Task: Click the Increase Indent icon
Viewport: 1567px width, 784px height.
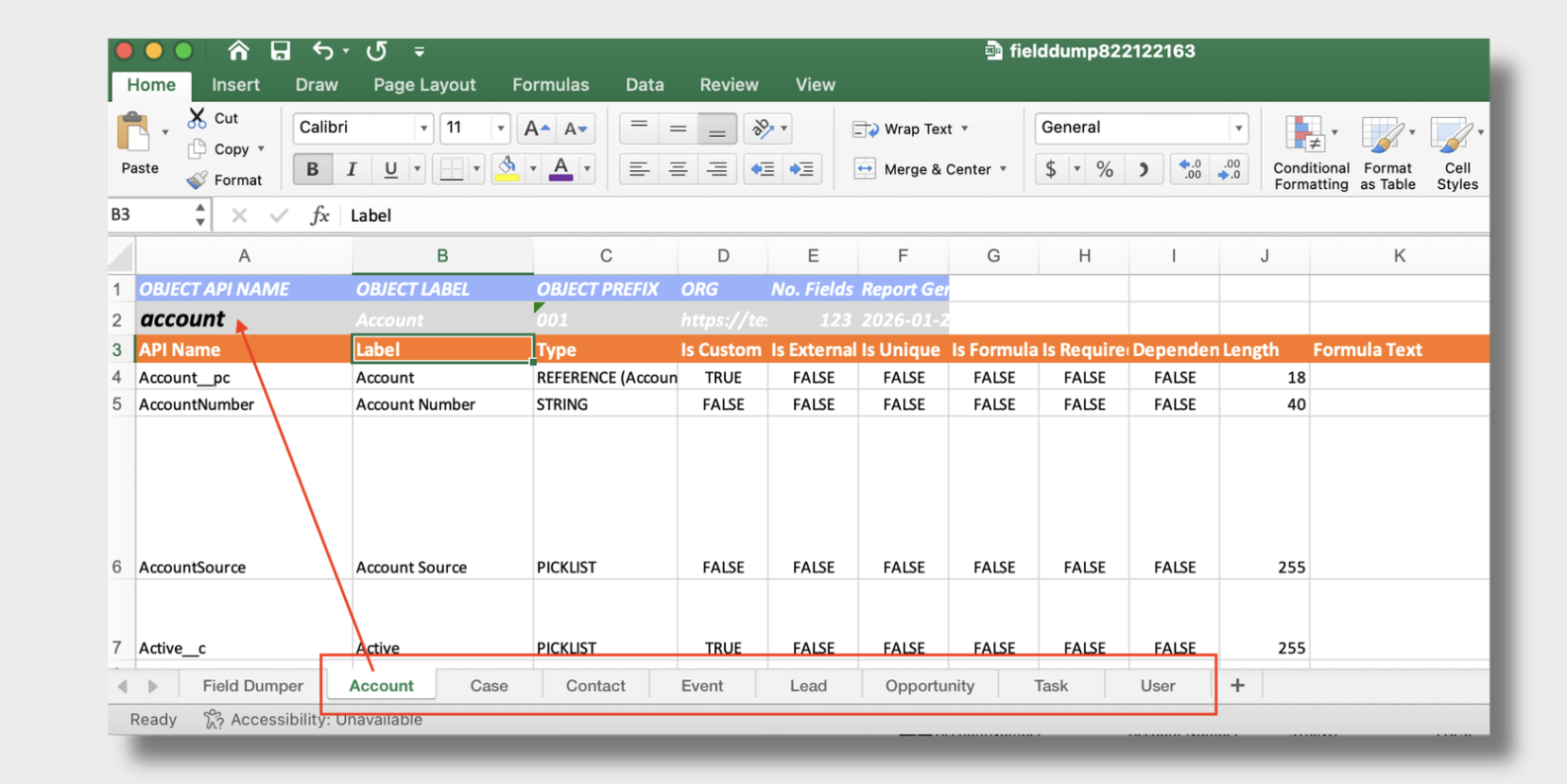Action: coord(801,169)
